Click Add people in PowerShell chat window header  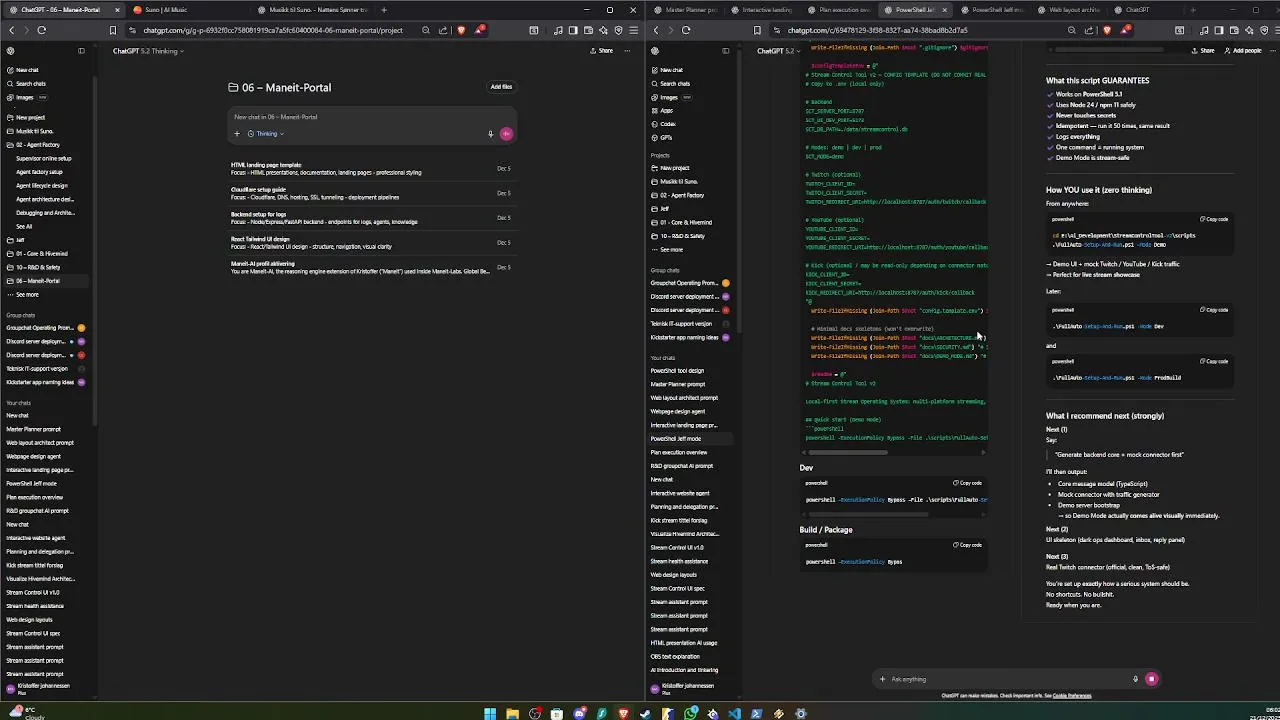1243,51
